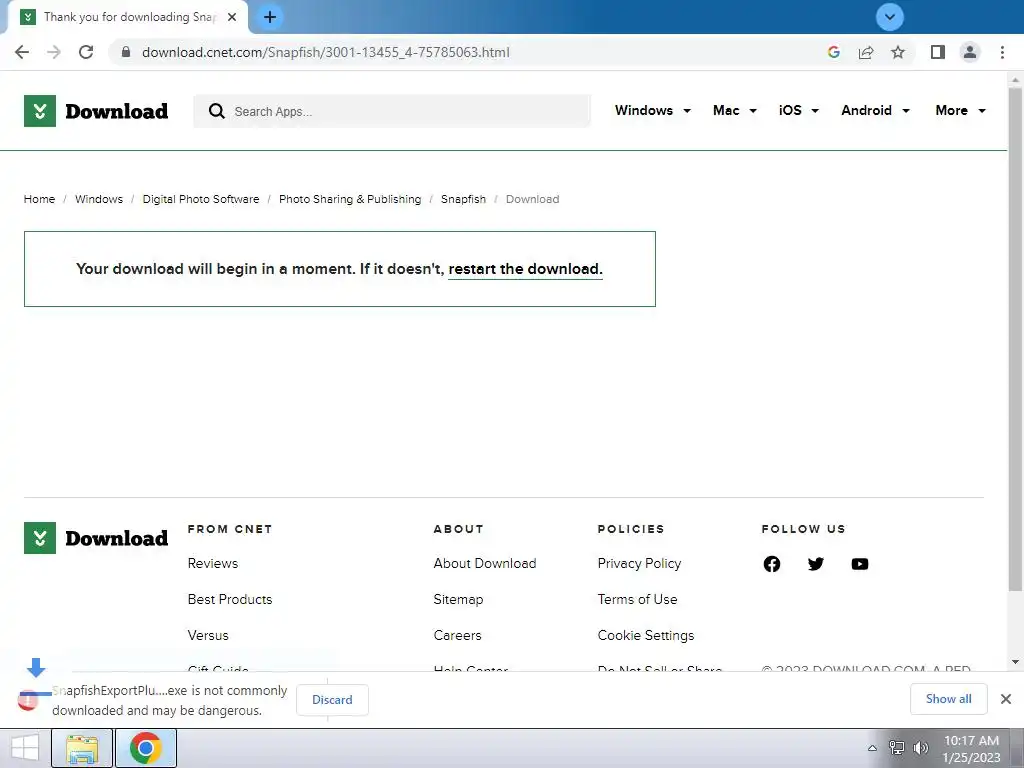Image resolution: width=1024 pixels, height=768 pixels.
Task: Open Careers footer link
Action: click(x=457, y=635)
